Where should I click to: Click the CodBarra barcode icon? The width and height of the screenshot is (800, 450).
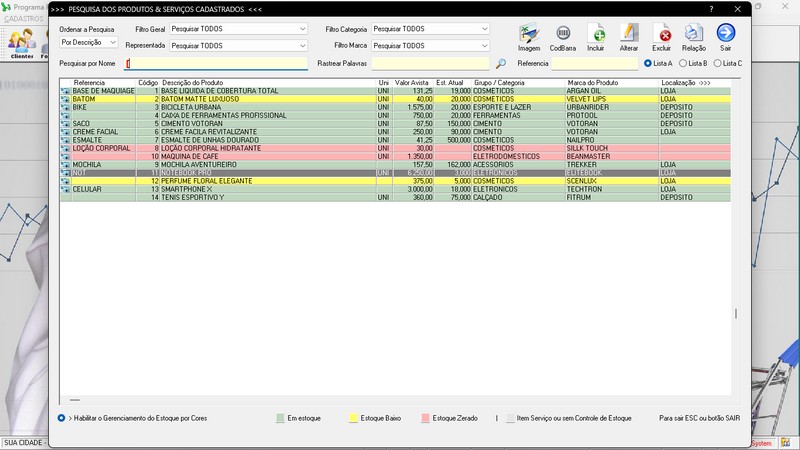point(563,37)
